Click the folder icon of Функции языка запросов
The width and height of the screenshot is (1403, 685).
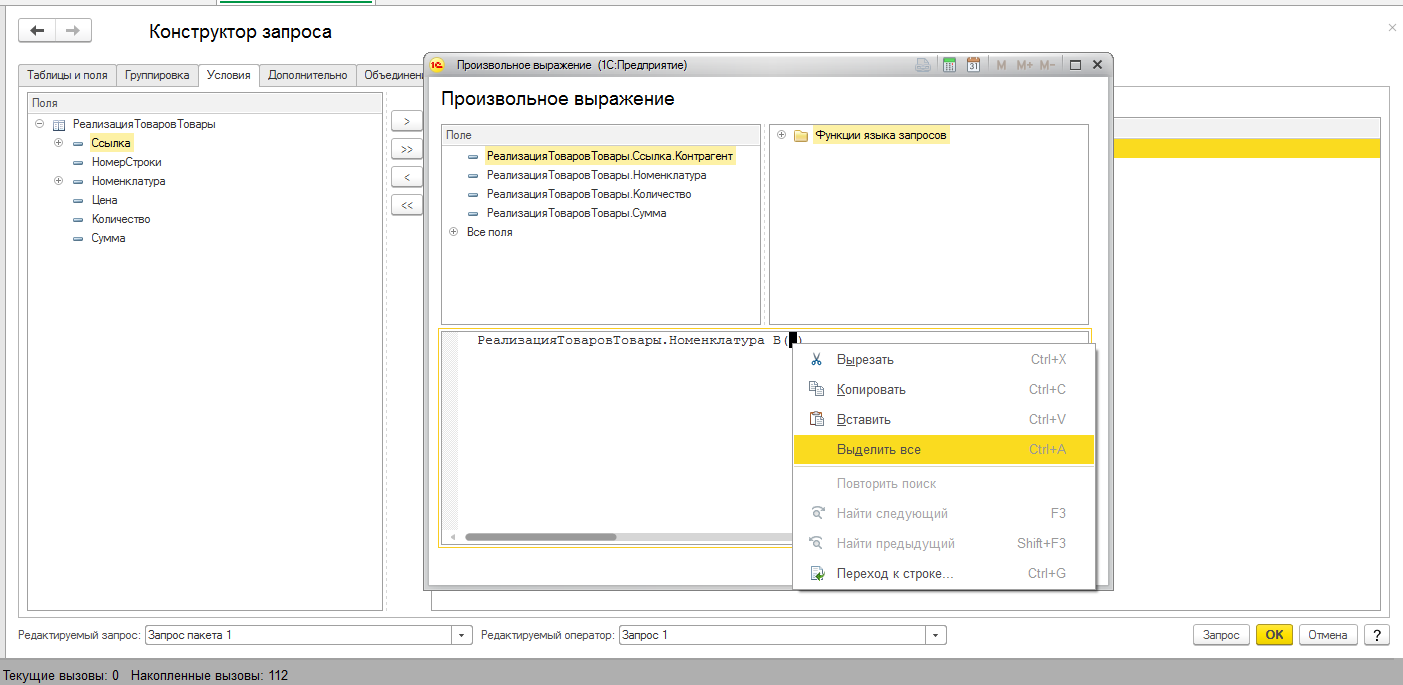800,136
